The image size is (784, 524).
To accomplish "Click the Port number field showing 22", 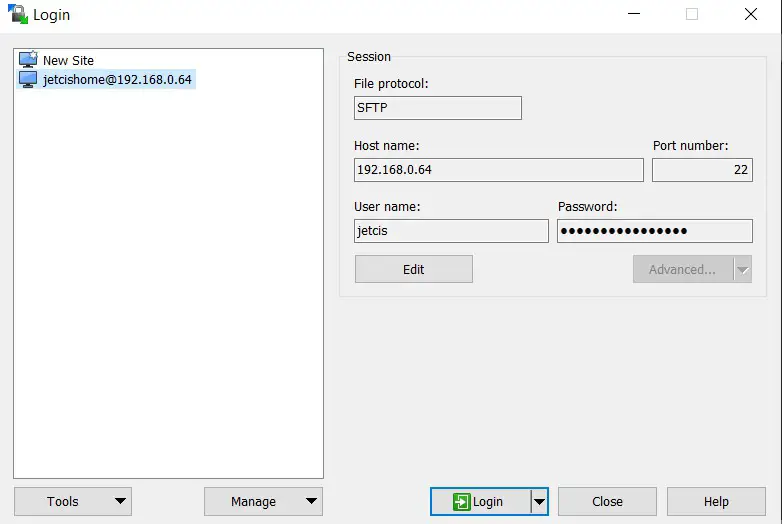I will click(x=702, y=170).
